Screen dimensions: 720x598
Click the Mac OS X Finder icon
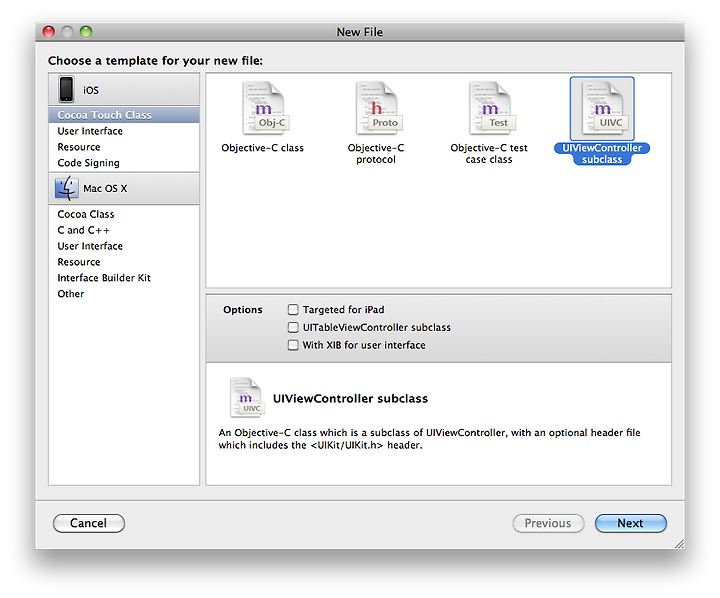67,188
